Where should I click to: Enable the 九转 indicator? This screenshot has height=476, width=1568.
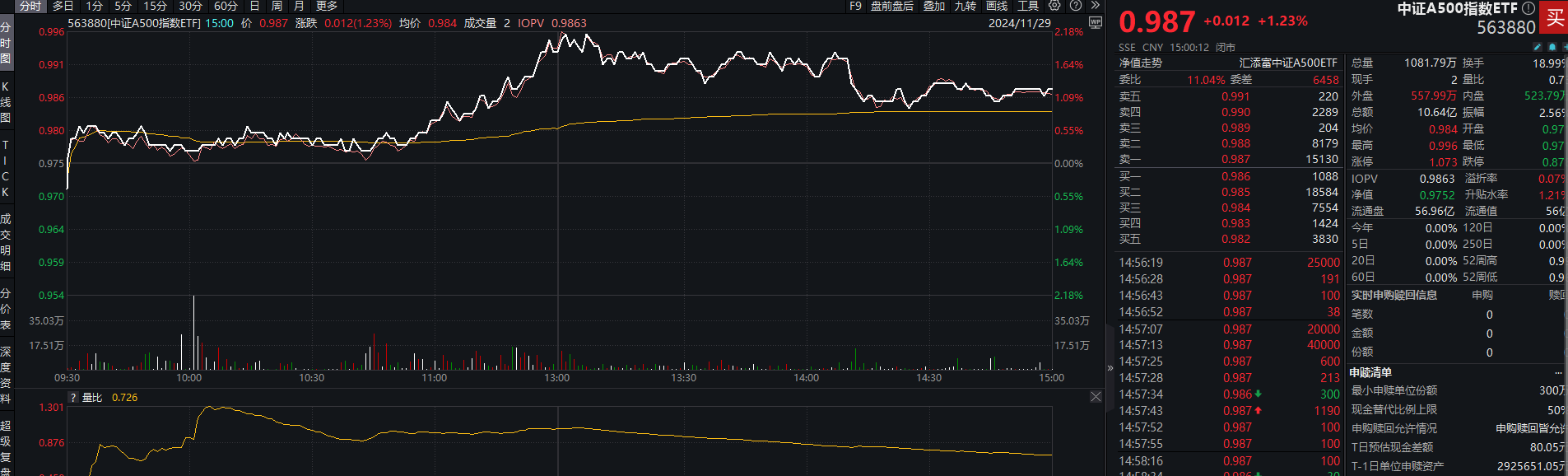point(965,6)
